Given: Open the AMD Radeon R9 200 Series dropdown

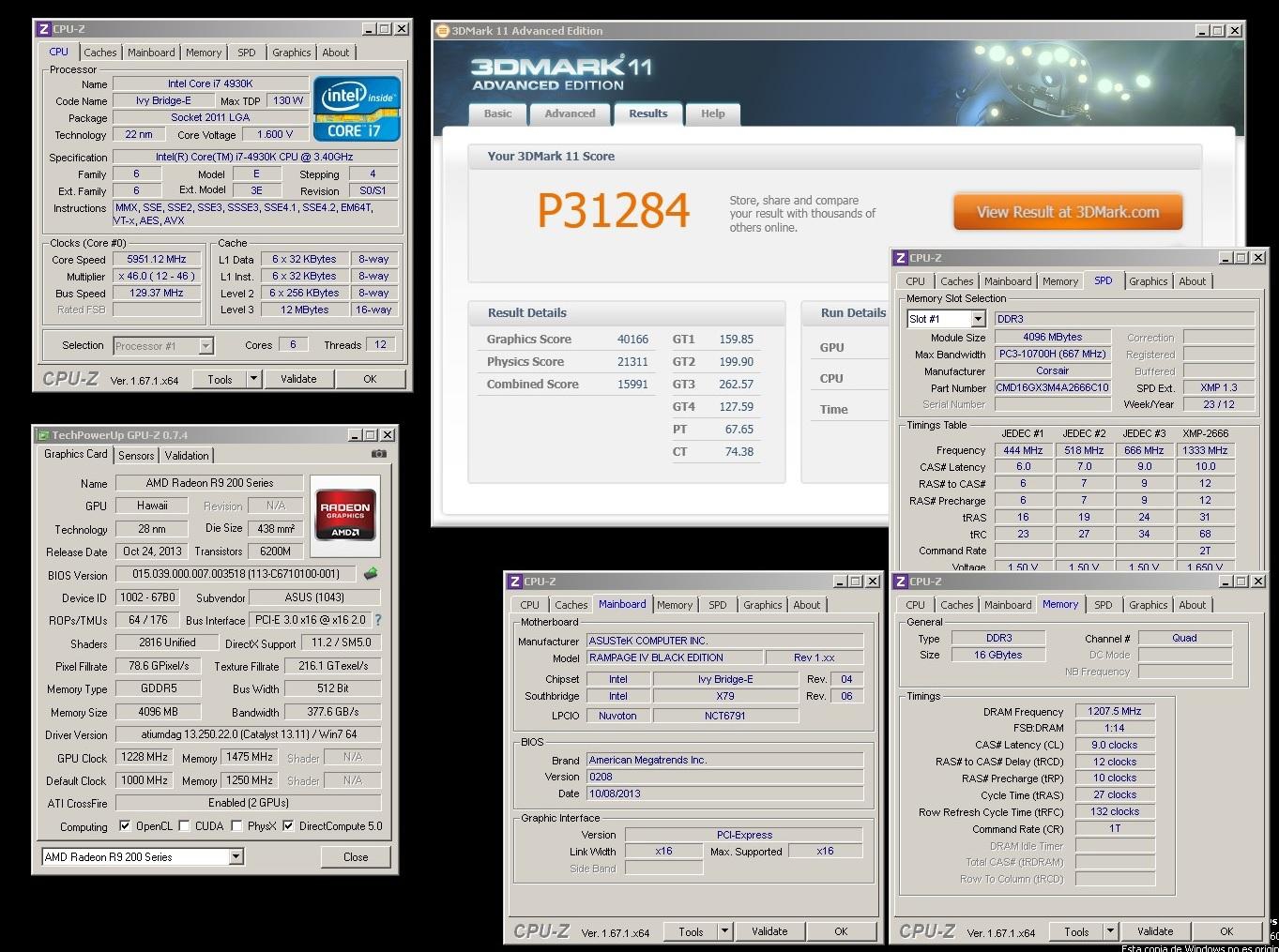Looking at the screenshot, I should tap(236, 856).
